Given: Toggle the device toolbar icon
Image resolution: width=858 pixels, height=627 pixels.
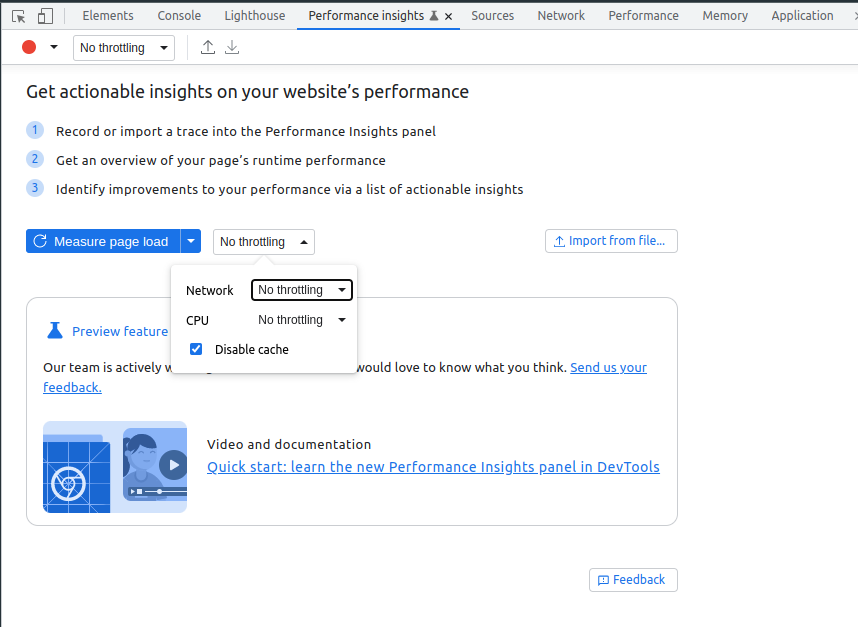Looking at the screenshot, I should [45, 16].
